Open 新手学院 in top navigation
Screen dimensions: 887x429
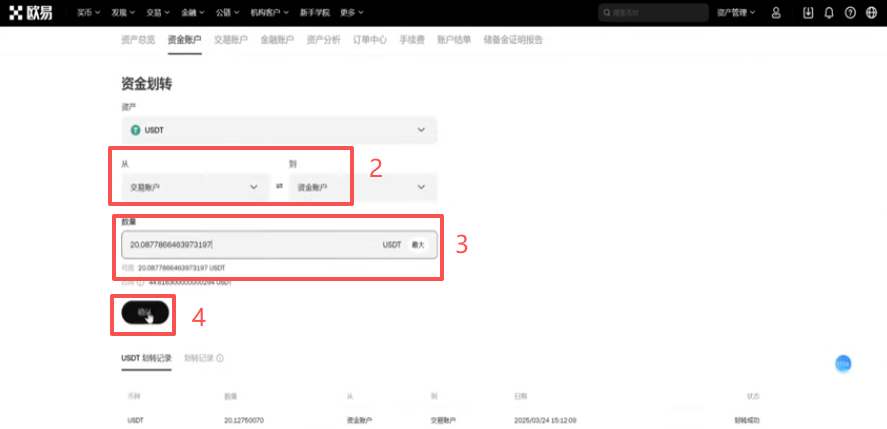click(x=315, y=12)
